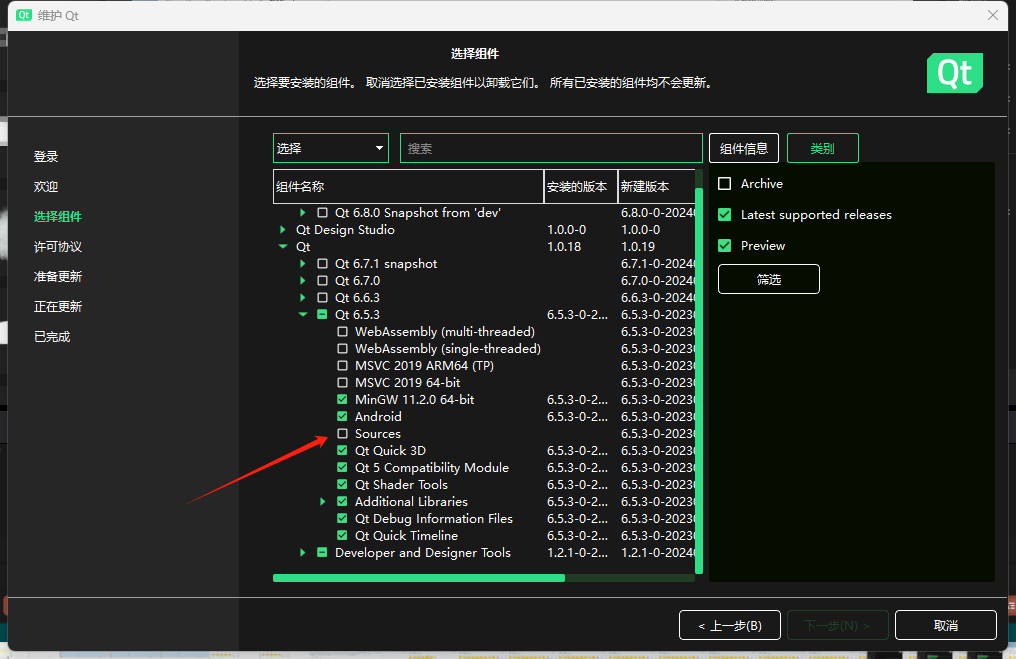1016x659 pixels.
Task: Check MSVC 2019 ARM64 (TP) checkbox
Action: click(x=342, y=365)
